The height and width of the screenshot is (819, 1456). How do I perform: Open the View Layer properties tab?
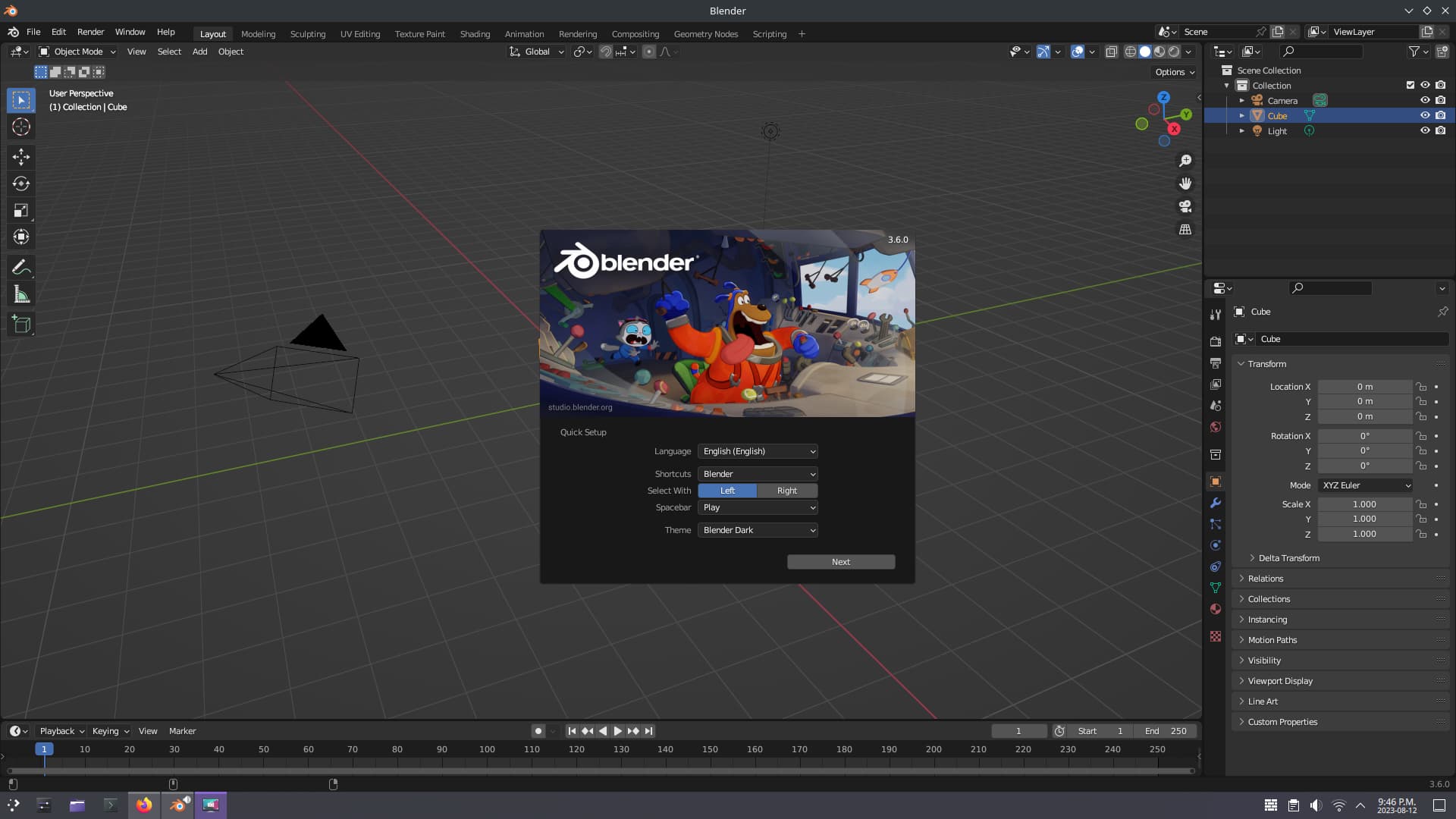[1216, 384]
